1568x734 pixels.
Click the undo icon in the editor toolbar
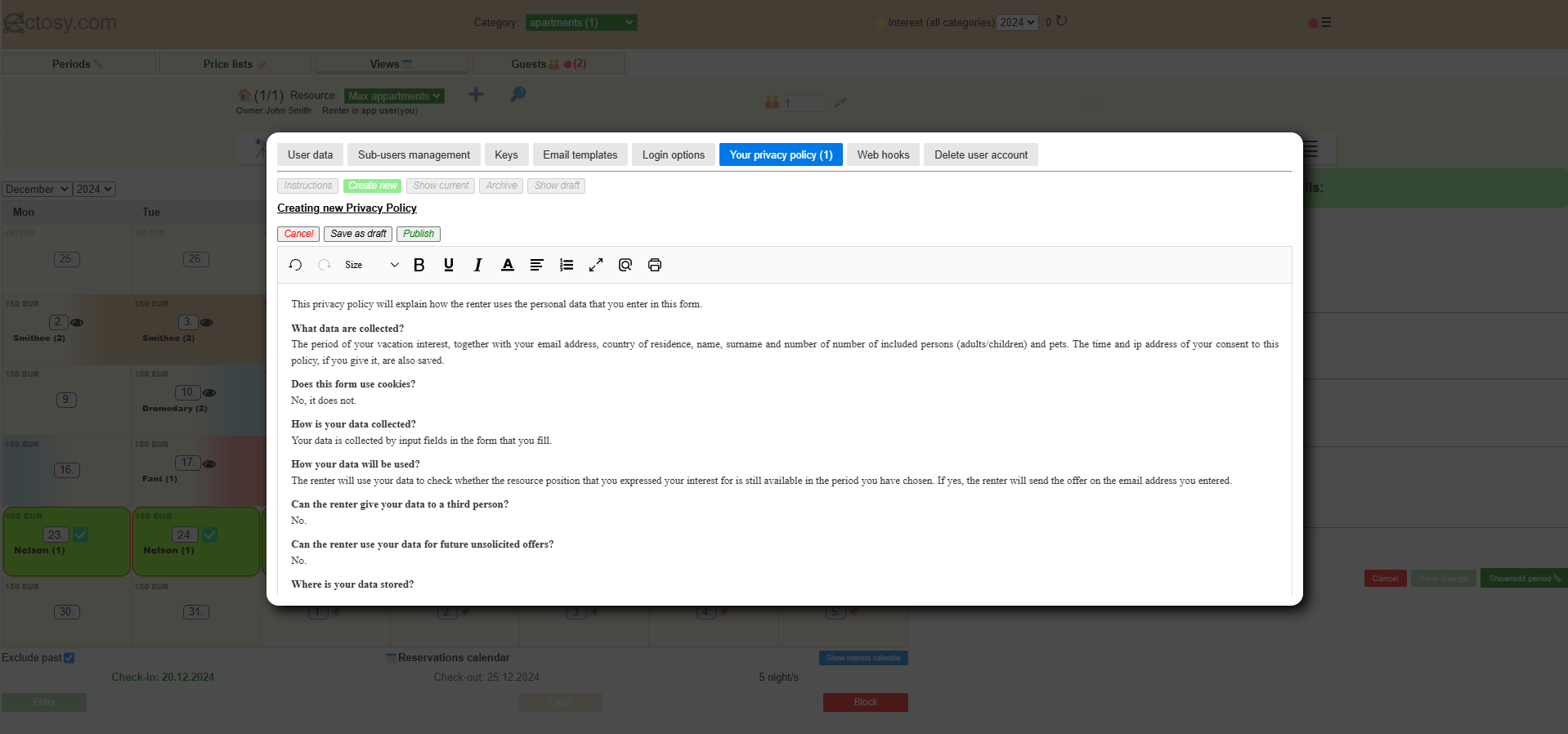295,265
